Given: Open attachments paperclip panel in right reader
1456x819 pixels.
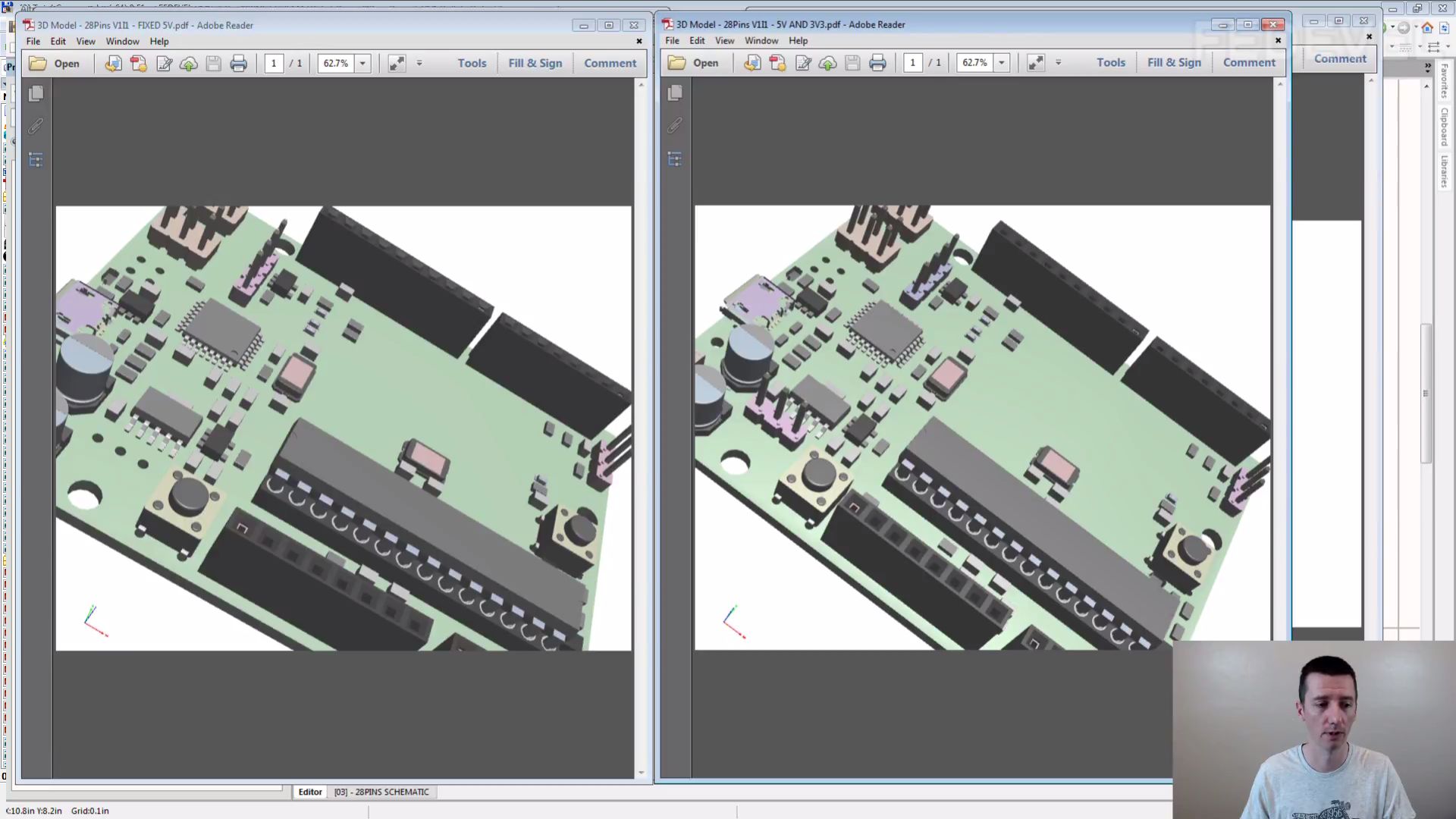Looking at the screenshot, I should tap(674, 125).
